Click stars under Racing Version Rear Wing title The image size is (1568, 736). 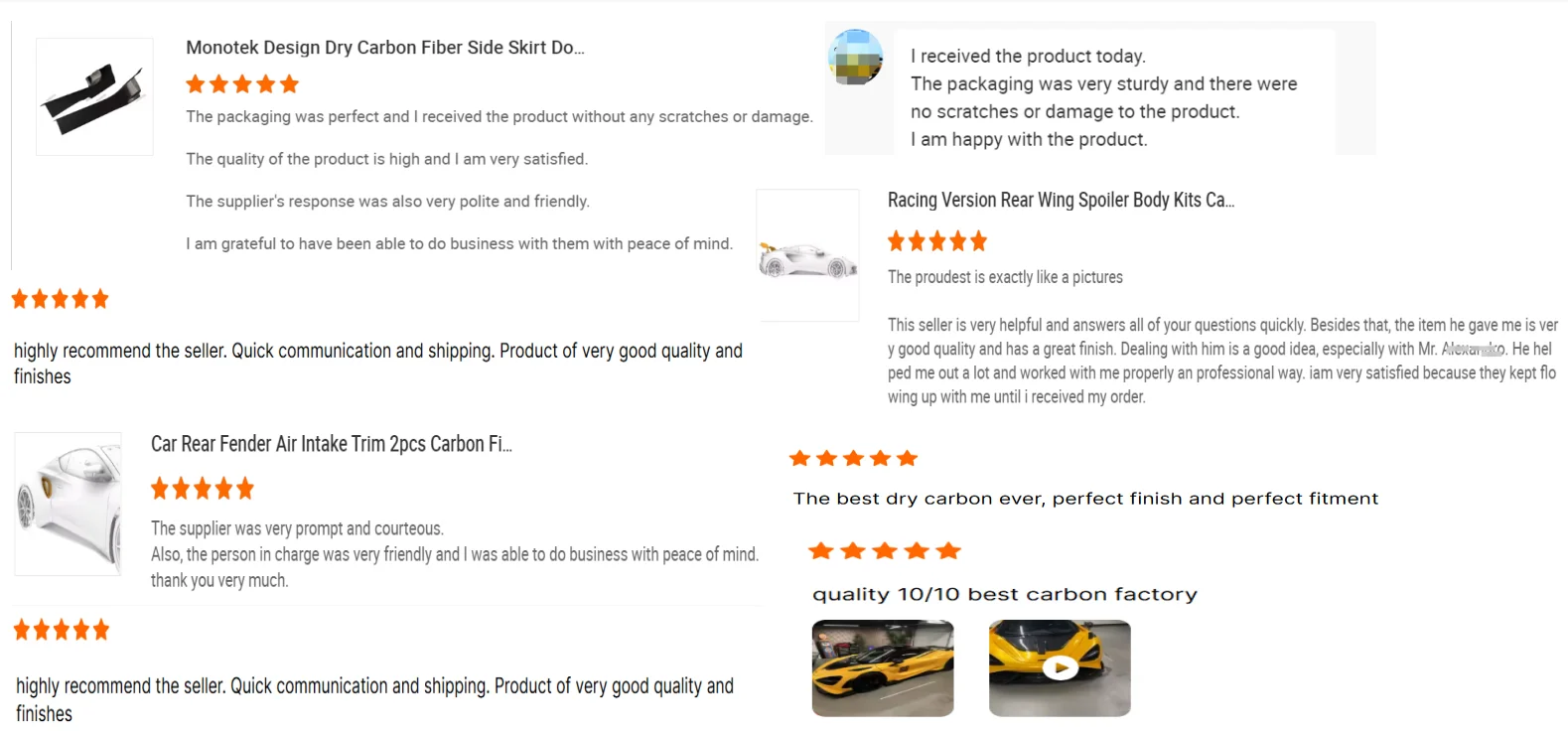pos(936,241)
